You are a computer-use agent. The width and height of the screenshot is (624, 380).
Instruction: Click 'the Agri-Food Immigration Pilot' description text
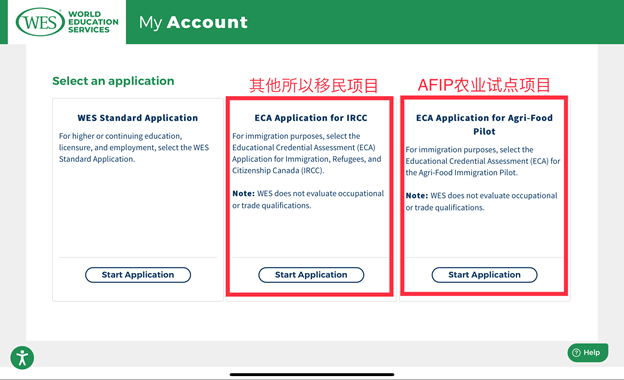(x=462, y=173)
